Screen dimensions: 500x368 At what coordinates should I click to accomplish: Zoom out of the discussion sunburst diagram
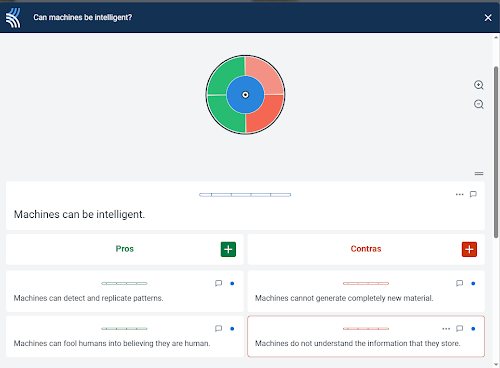coord(479,104)
